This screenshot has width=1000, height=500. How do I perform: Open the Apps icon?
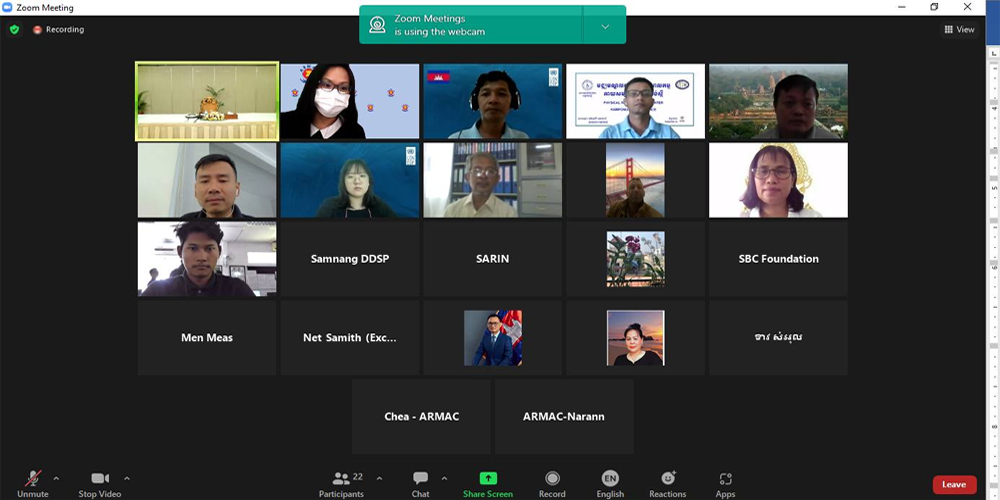coord(725,479)
